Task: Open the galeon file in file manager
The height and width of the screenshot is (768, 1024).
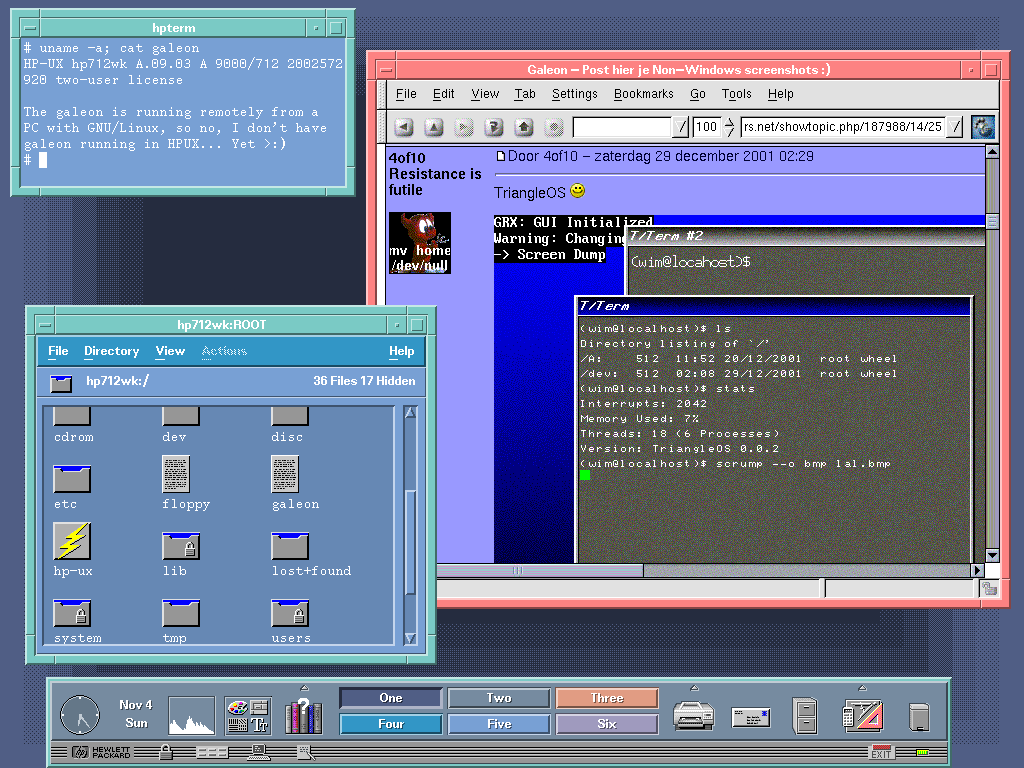Action: coord(285,473)
